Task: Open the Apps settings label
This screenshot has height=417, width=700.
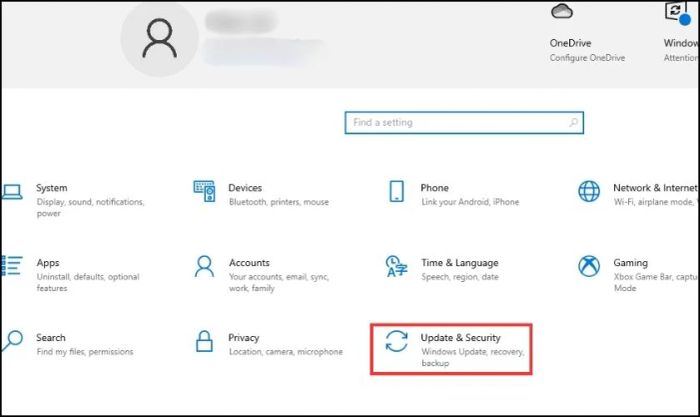Action: (x=48, y=263)
